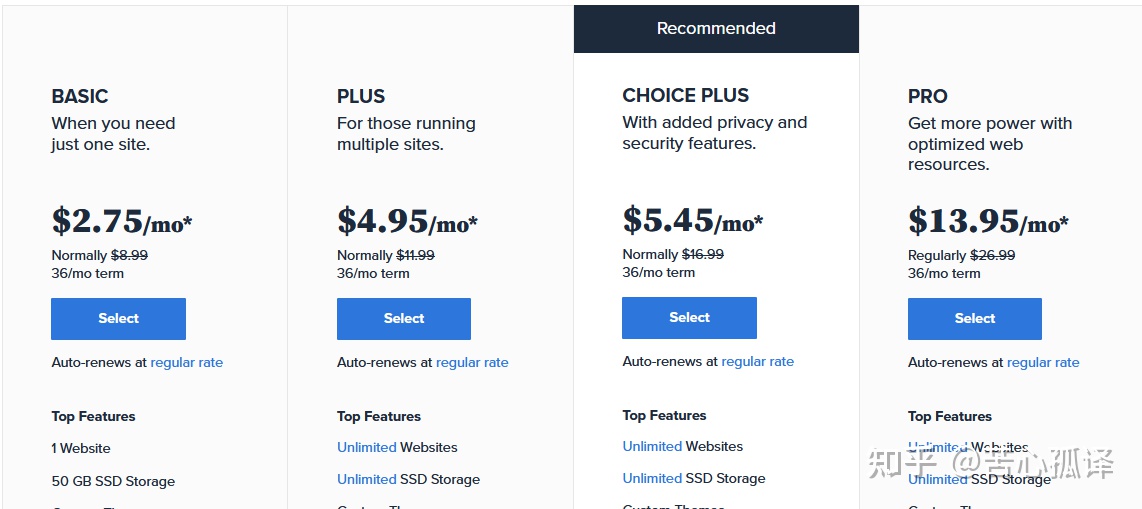This screenshot has height=509, width=1142.
Task: Click the Recommended banner above CHOICE PLUS
Action: [x=716, y=29]
